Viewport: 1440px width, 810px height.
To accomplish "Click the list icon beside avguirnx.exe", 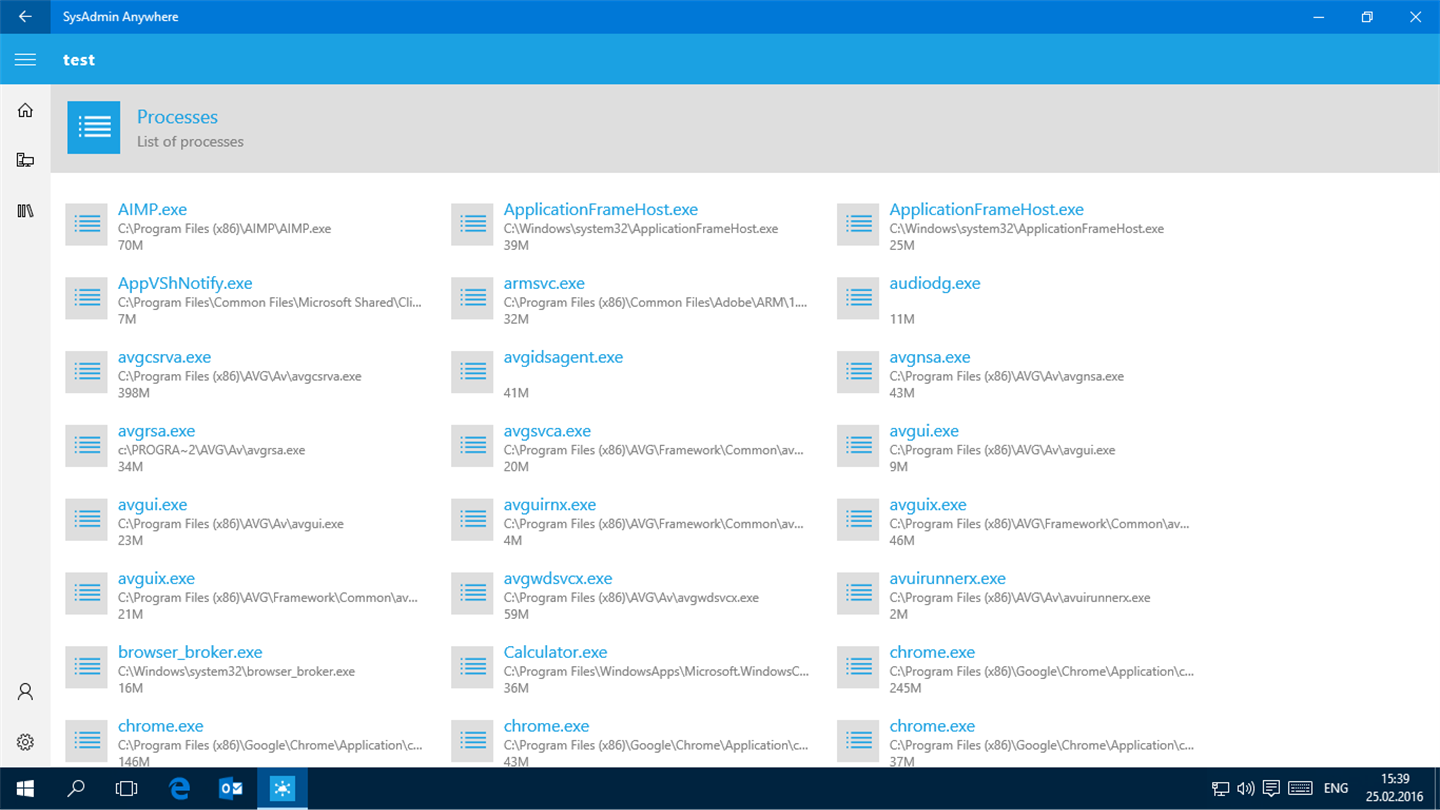I will pos(473,520).
